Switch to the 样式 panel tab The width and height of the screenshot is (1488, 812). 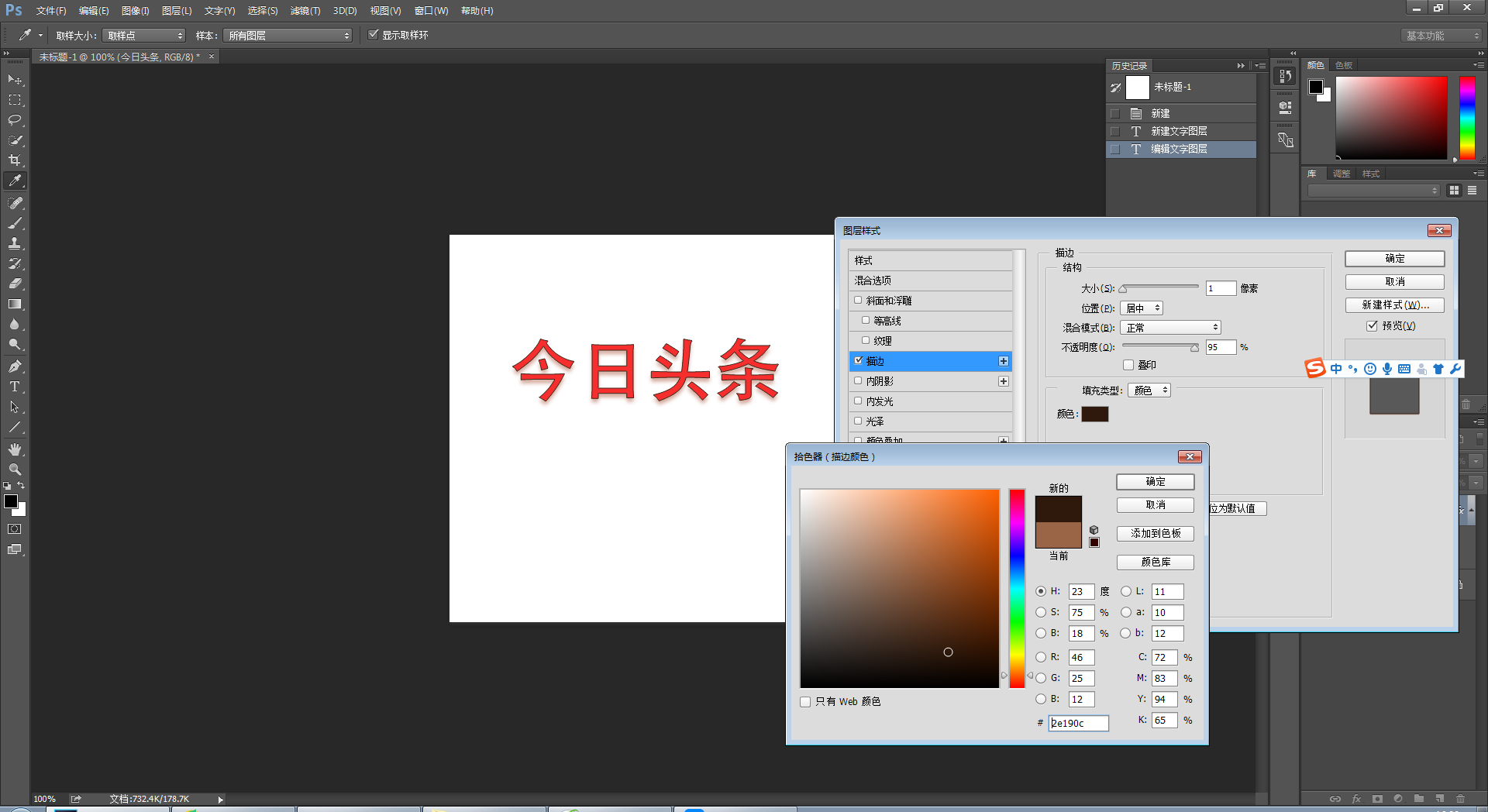1371,174
